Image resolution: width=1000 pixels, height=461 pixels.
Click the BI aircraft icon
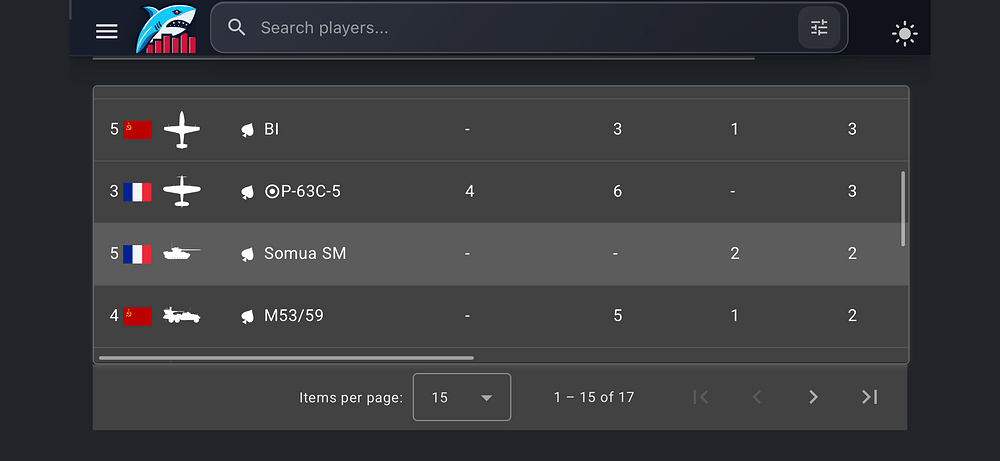pyautogui.click(x=182, y=130)
